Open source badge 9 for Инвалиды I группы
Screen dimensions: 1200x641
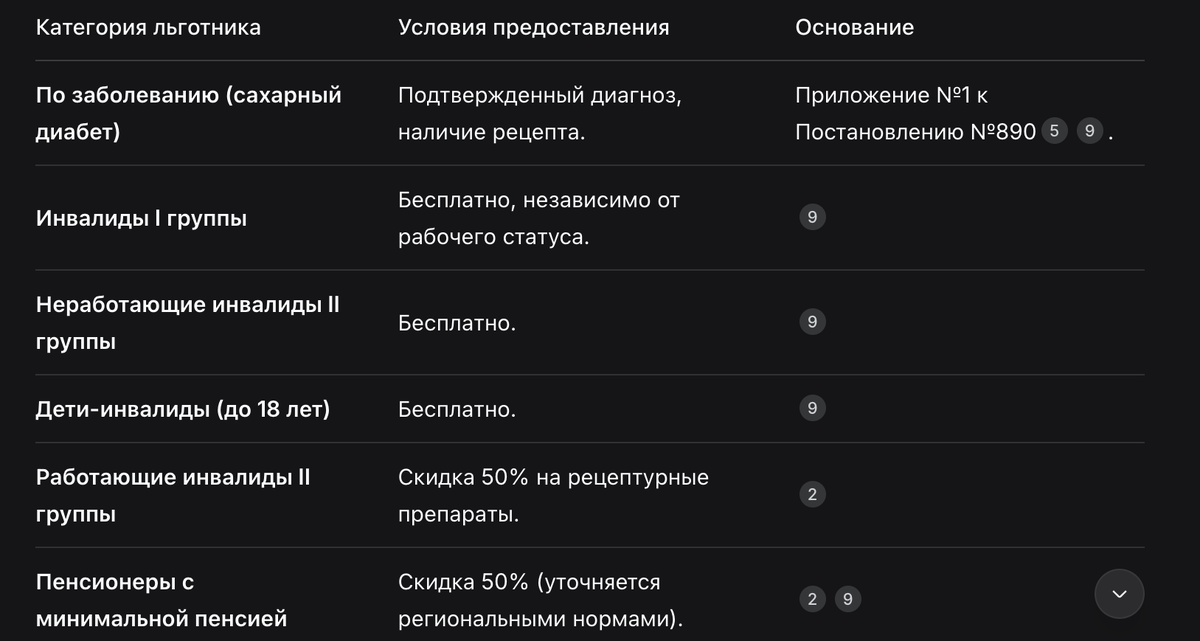(x=812, y=217)
